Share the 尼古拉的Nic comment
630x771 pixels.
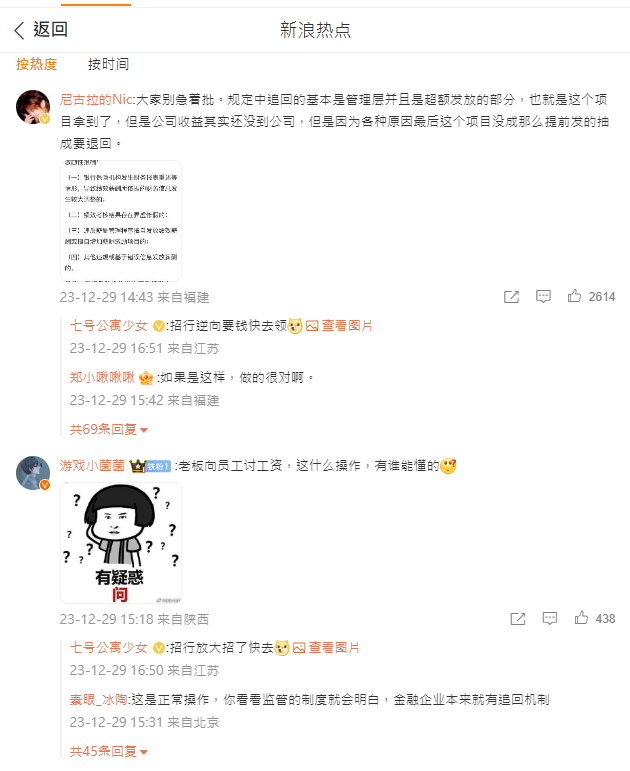pos(511,297)
